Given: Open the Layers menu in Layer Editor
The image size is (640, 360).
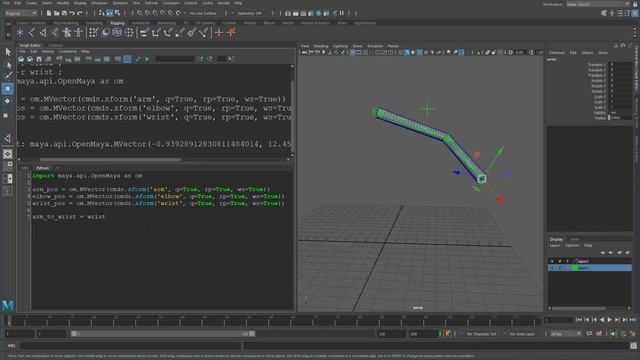Looking at the screenshot, I should [x=555, y=246].
